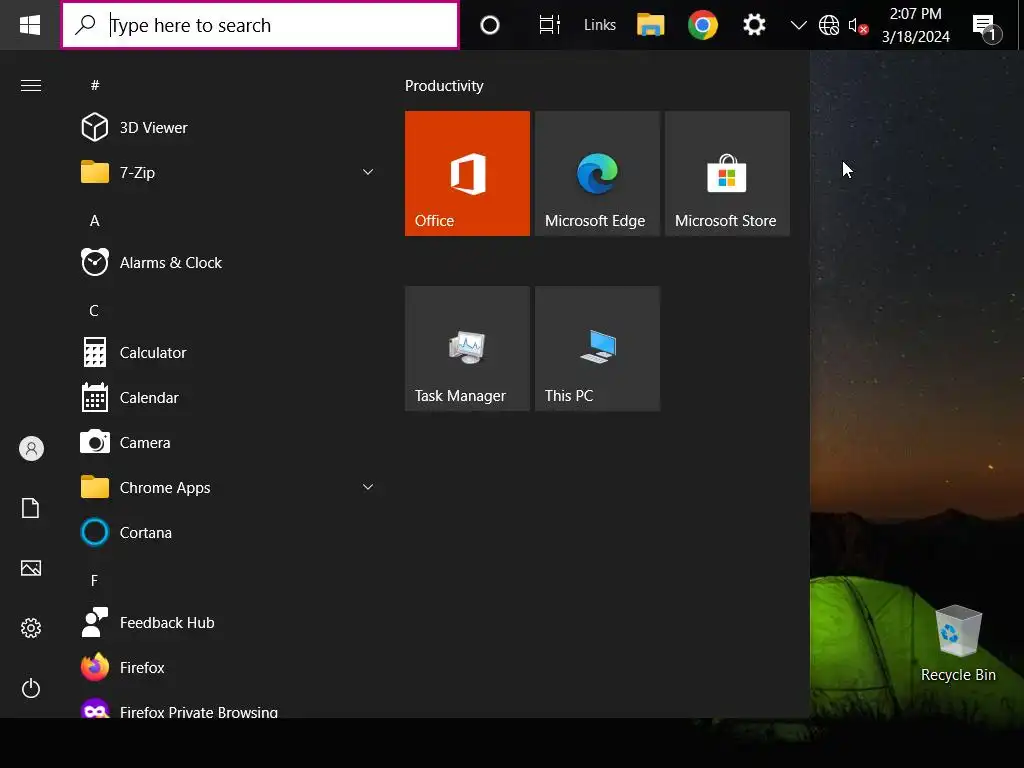Launch Cortana from the app list

[x=227, y=533]
